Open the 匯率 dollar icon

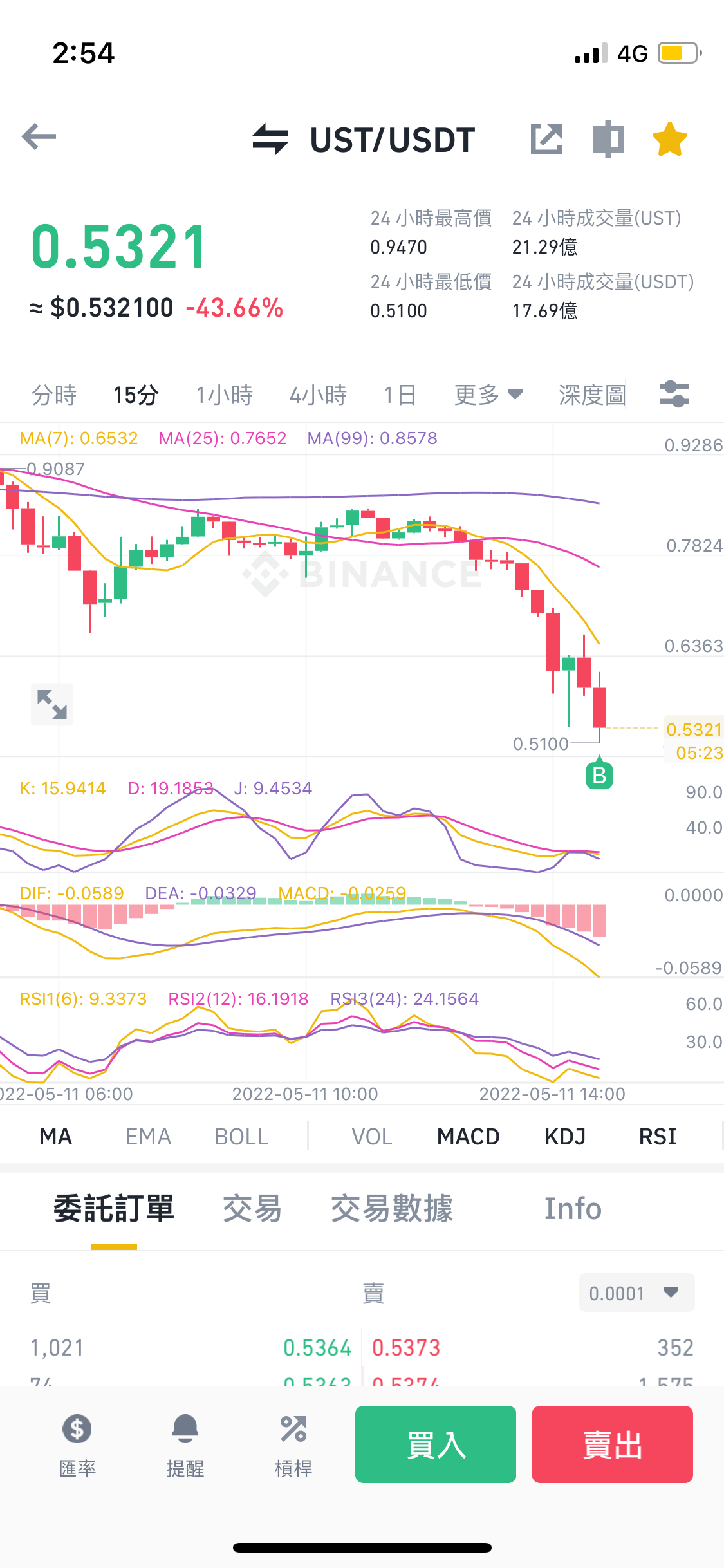pyautogui.click(x=77, y=1446)
